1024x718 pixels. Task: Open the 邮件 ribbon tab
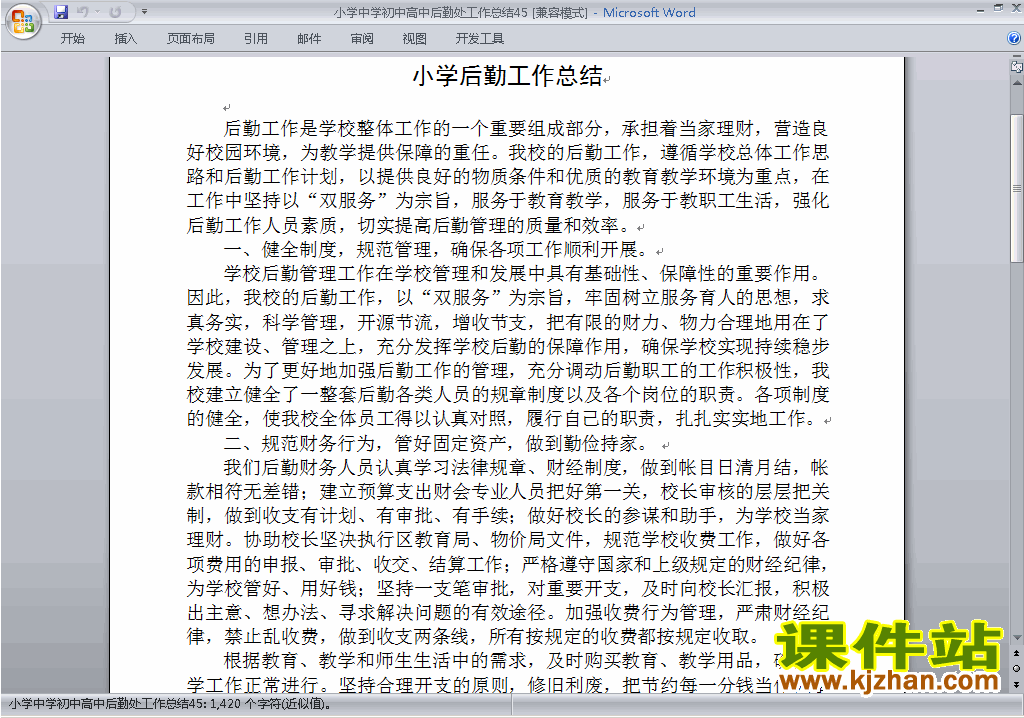tap(309, 39)
